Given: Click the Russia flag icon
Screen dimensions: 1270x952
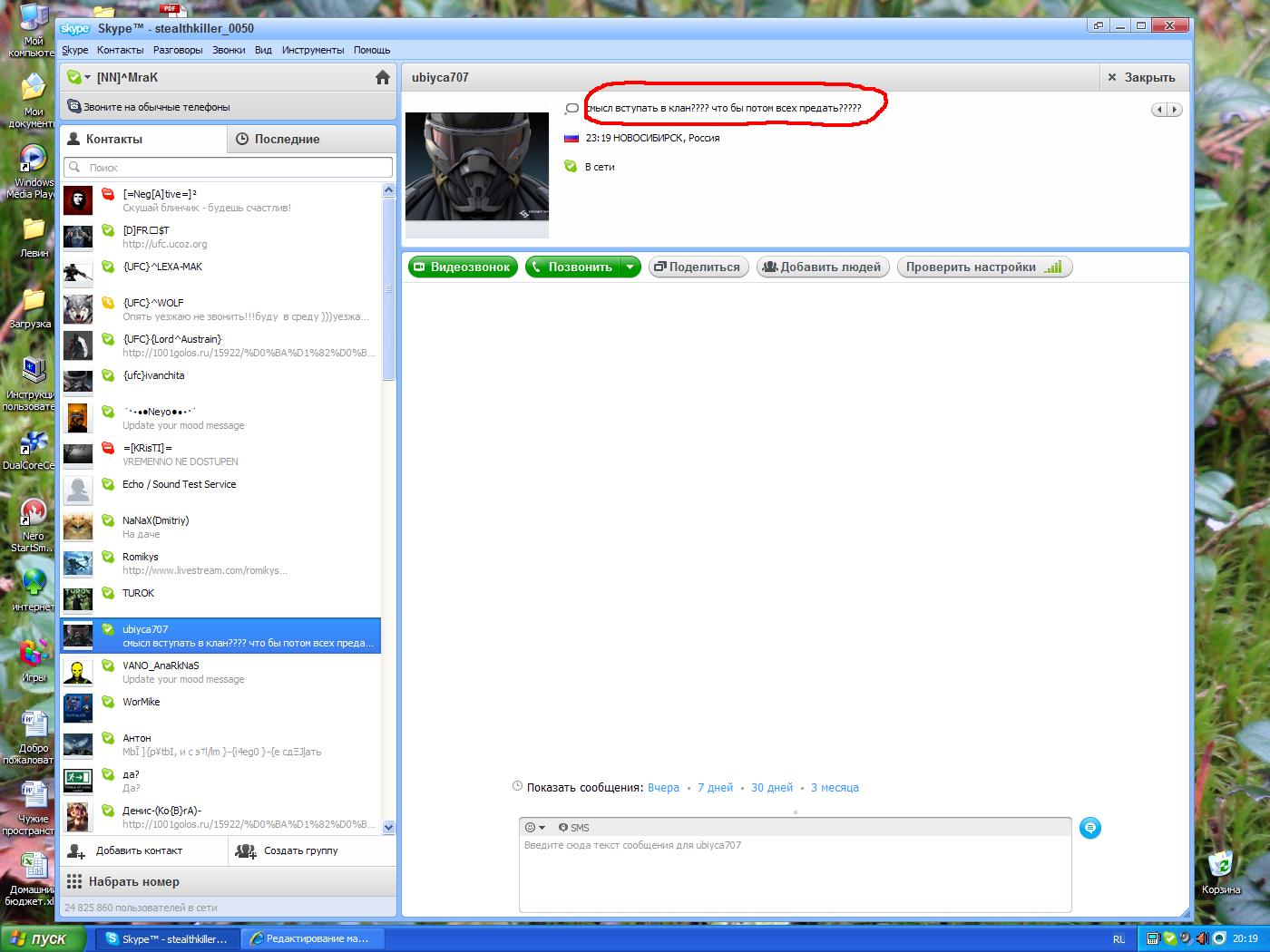Looking at the screenshot, I should pyautogui.click(x=571, y=139).
